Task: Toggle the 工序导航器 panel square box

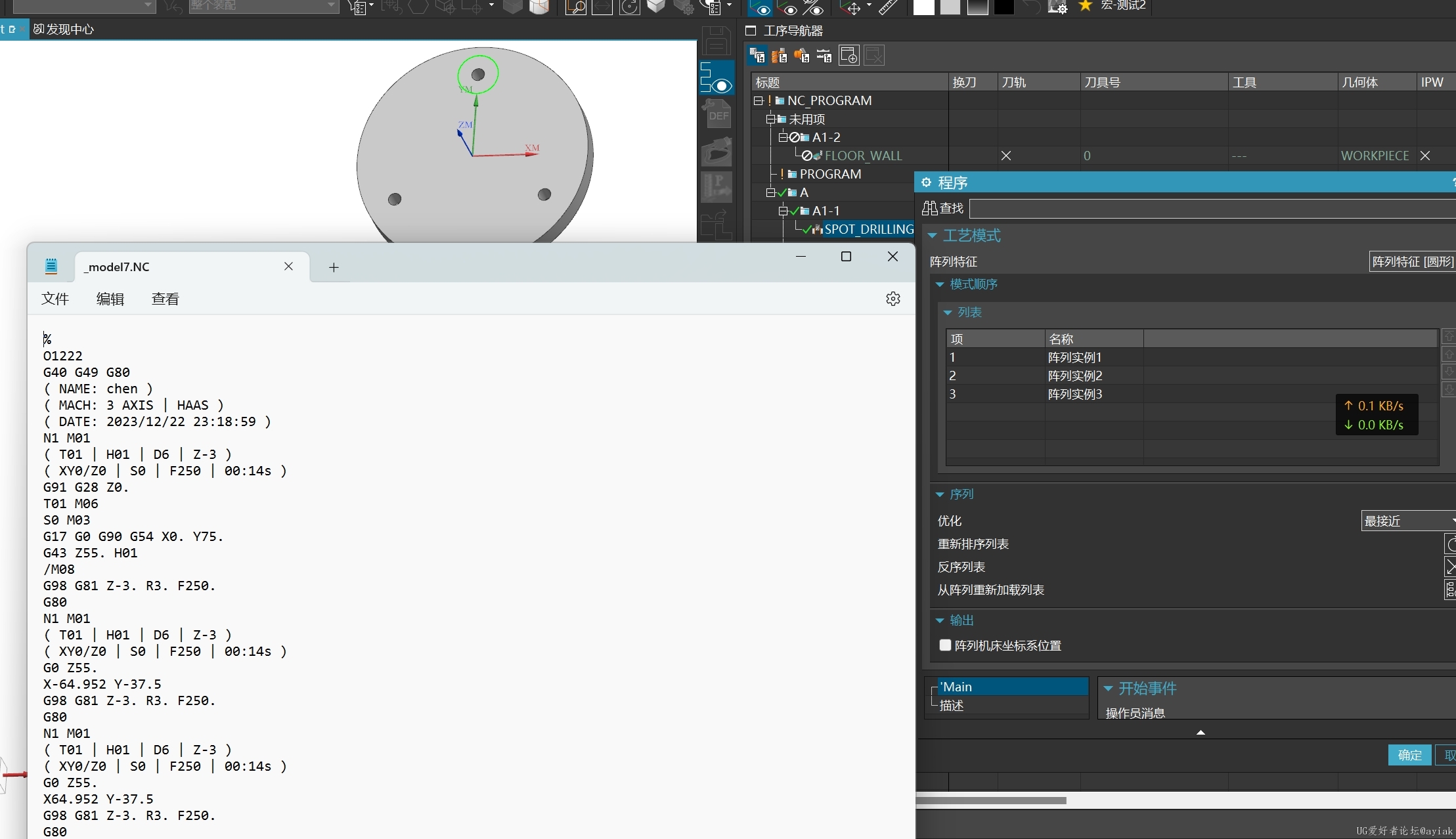Action: tap(751, 30)
